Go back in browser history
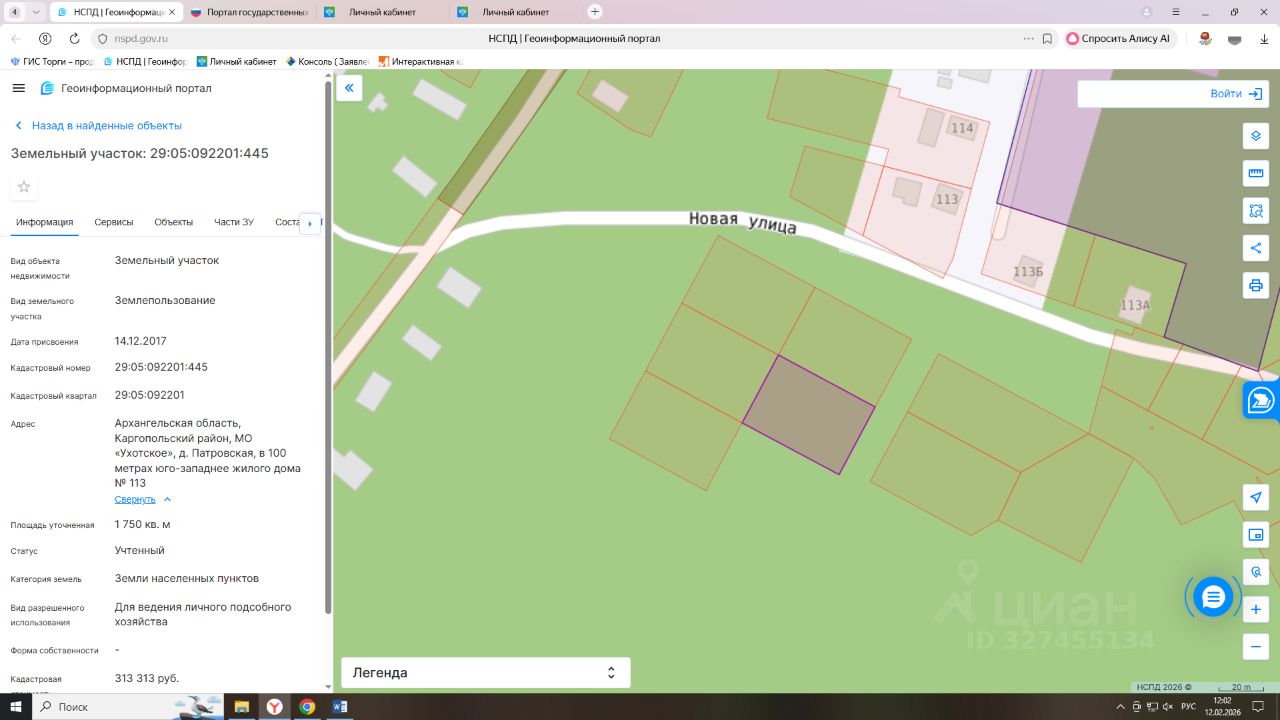This screenshot has height=720, width=1280. [x=16, y=38]
